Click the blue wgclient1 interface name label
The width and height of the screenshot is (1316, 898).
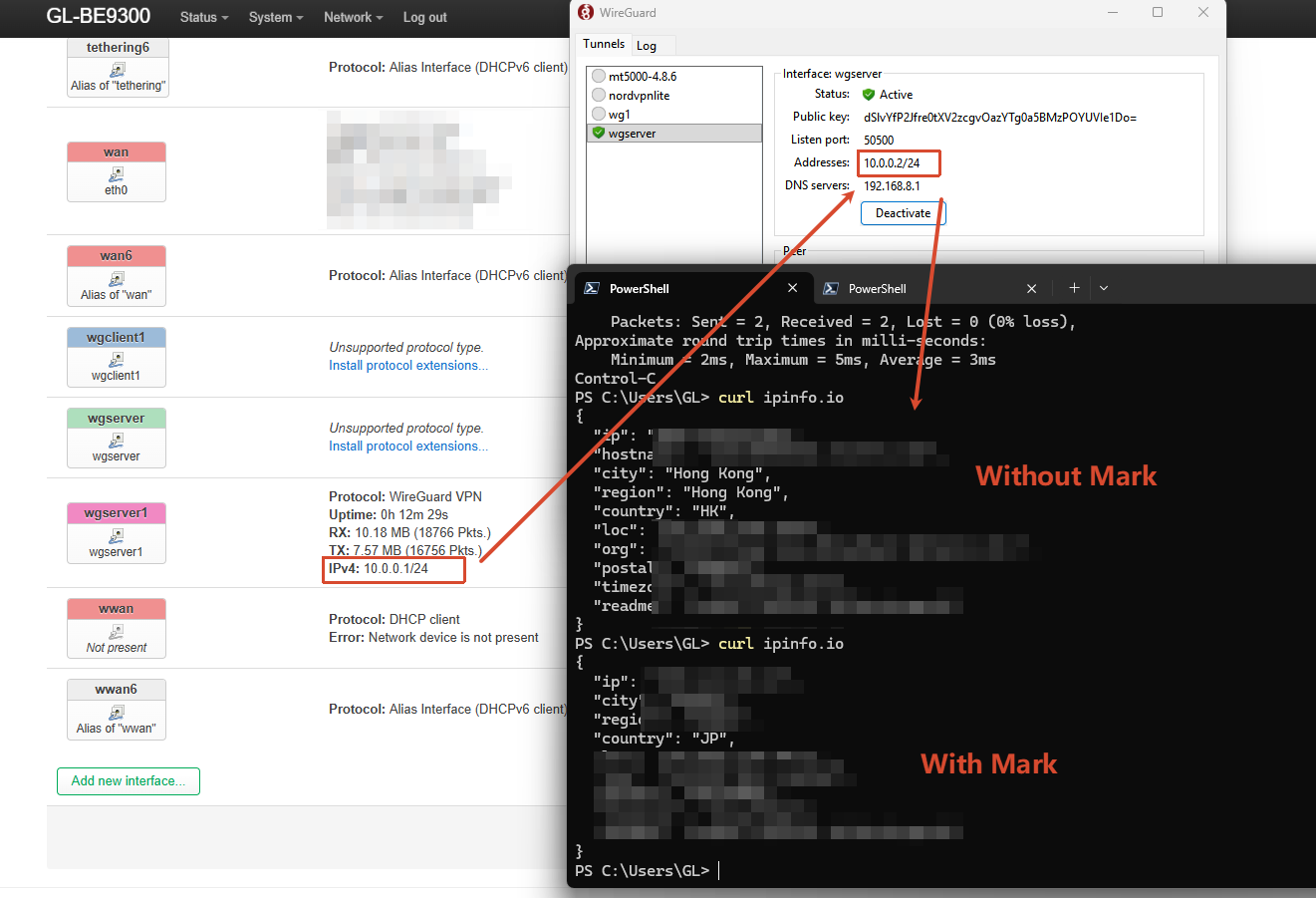pos(117,338)
